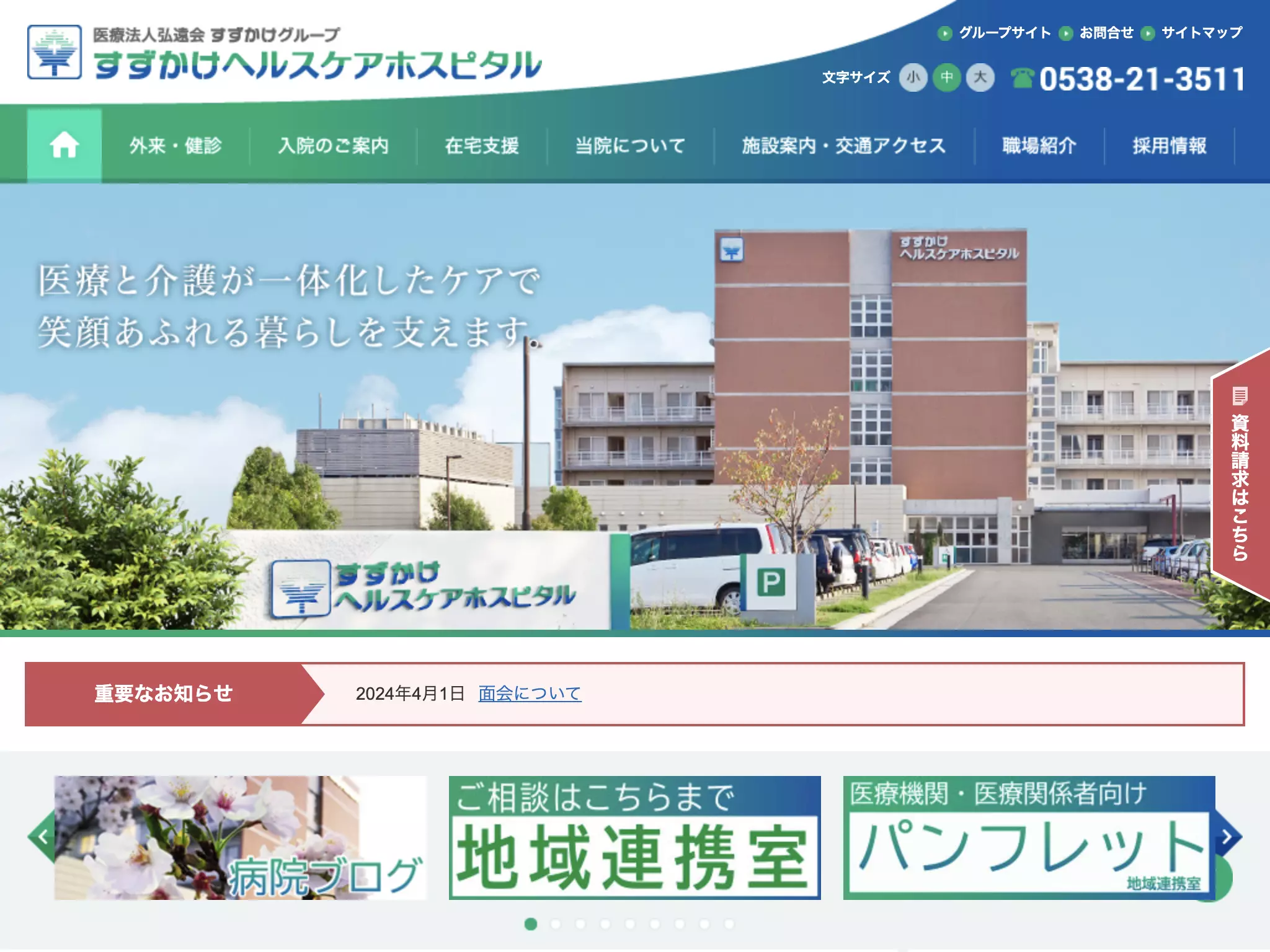Click the 重要なお知らせ label
1270x952 pixels.
coord(163,694)
